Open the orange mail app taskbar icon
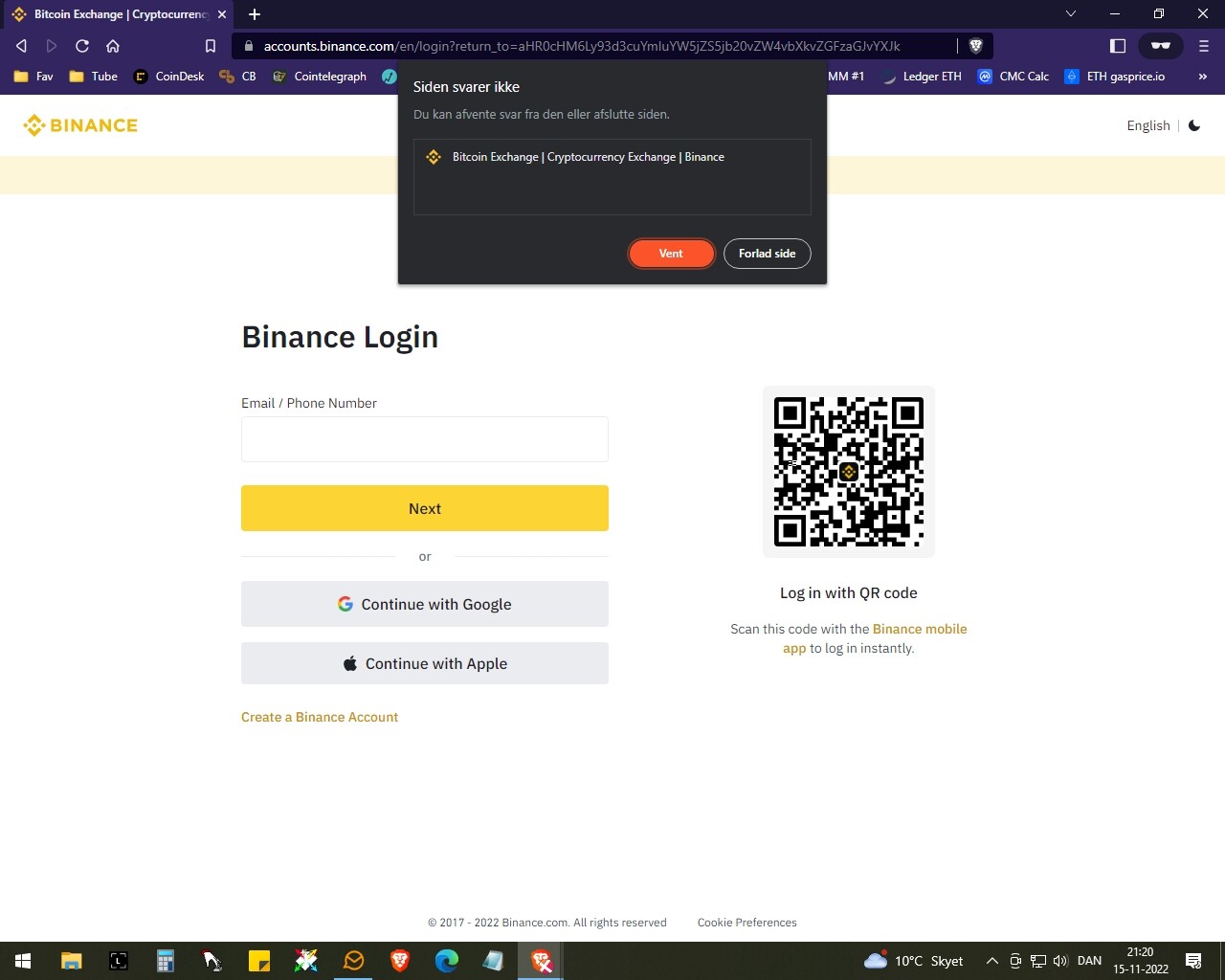Viewport: 1225px width, 980px height. [353, 961]
